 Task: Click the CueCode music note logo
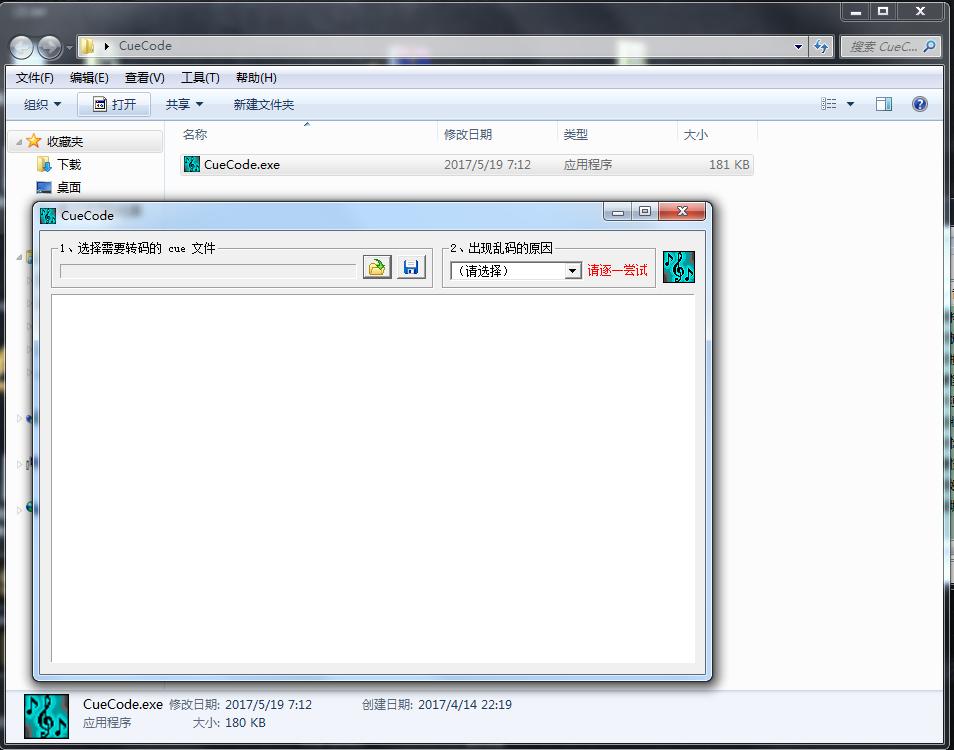coord(678,267)
